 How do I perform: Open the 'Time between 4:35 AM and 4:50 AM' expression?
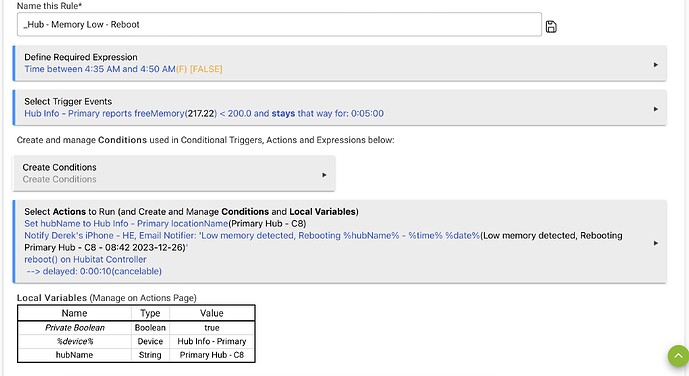point(100,69)
